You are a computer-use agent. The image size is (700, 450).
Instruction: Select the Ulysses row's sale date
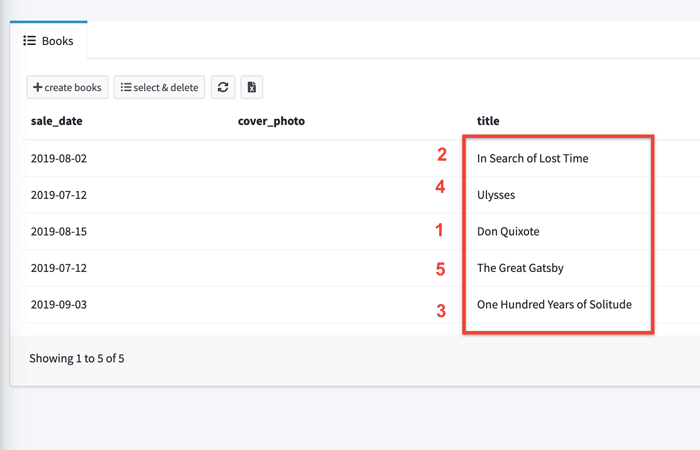pyautogui.click(x=59, y=195)
